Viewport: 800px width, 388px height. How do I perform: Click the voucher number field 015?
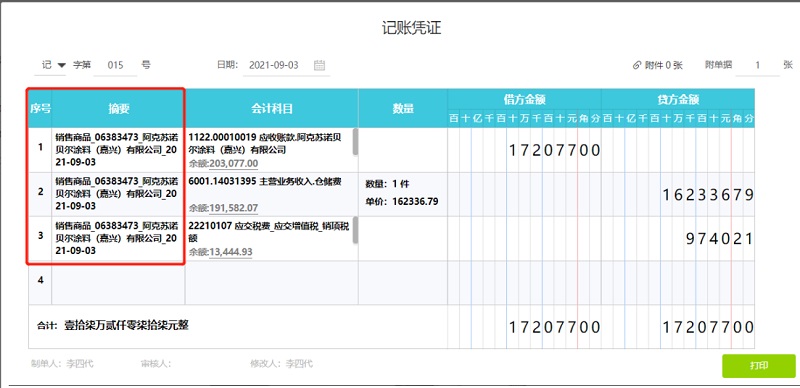click(115, 65)
